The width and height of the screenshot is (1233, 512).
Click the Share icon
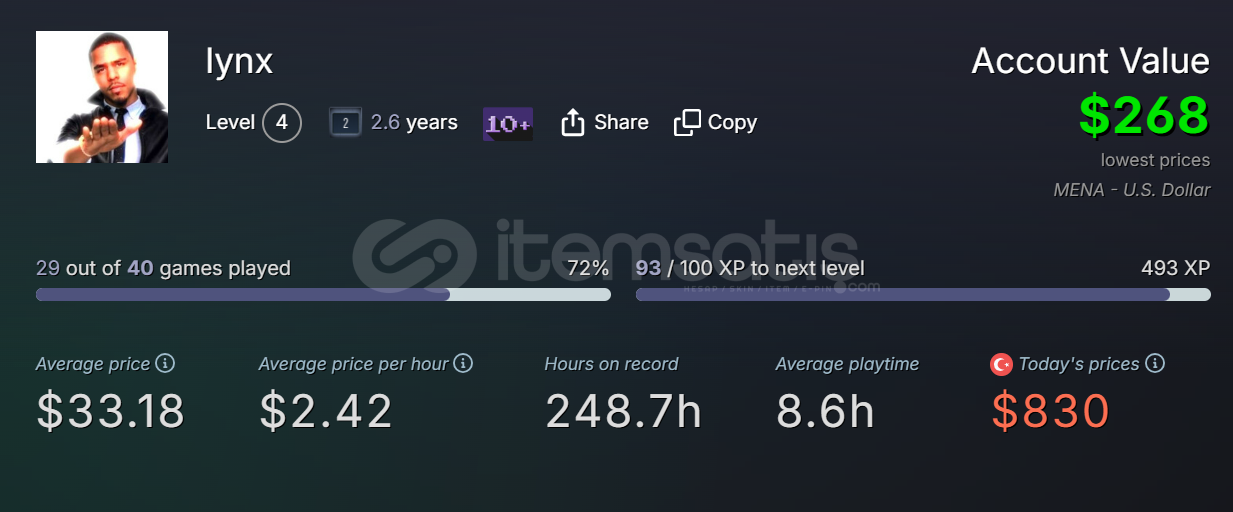[572, 123]
